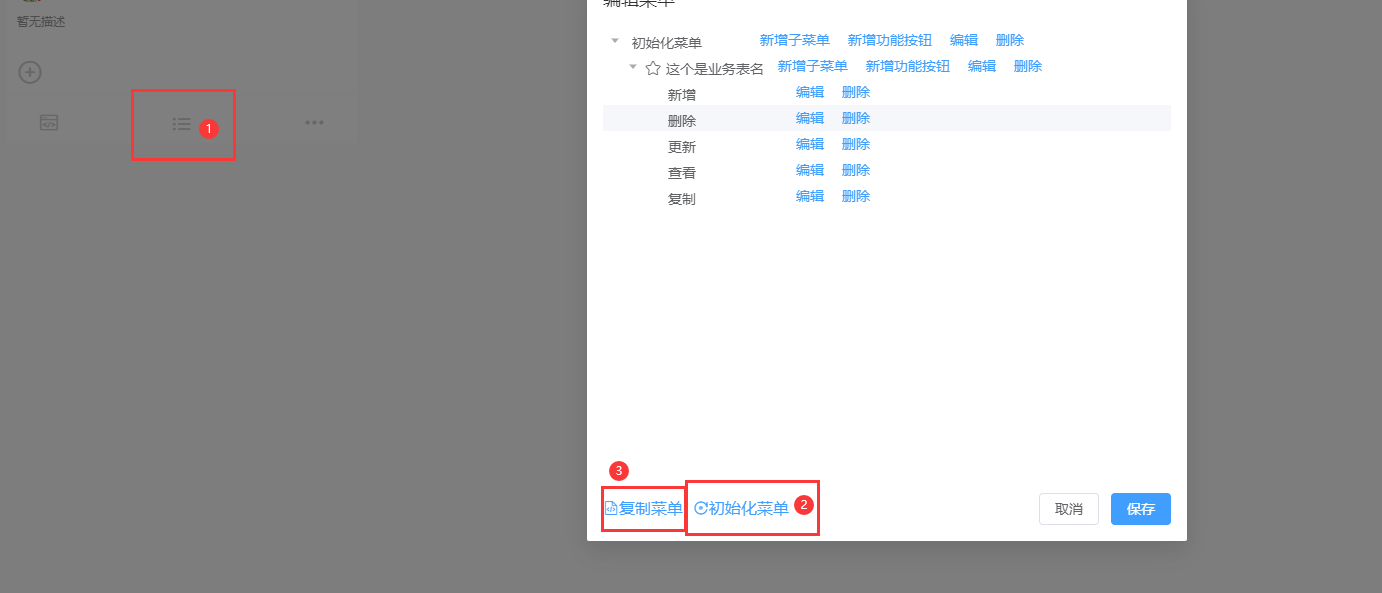Click 编辑 on the 更新 row

pyautogui.click(x=809, y=144)
